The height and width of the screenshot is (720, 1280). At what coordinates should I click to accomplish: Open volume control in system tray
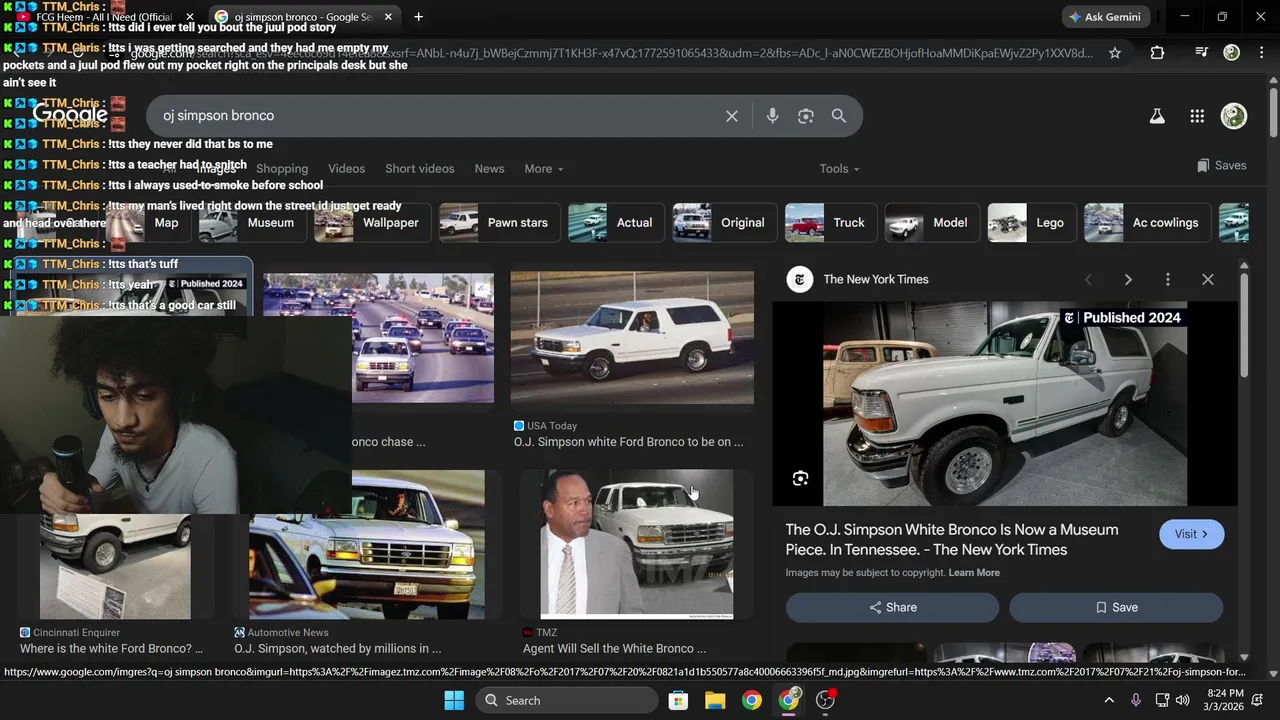tap(1183, 700)
